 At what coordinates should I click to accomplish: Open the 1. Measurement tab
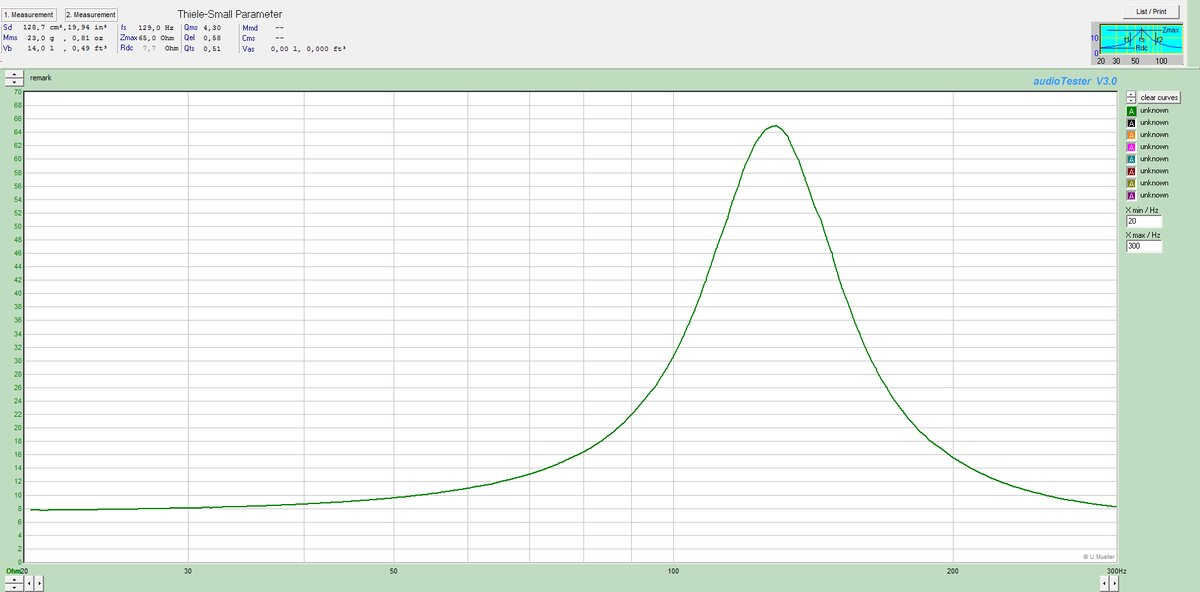(x=29, y=15)
